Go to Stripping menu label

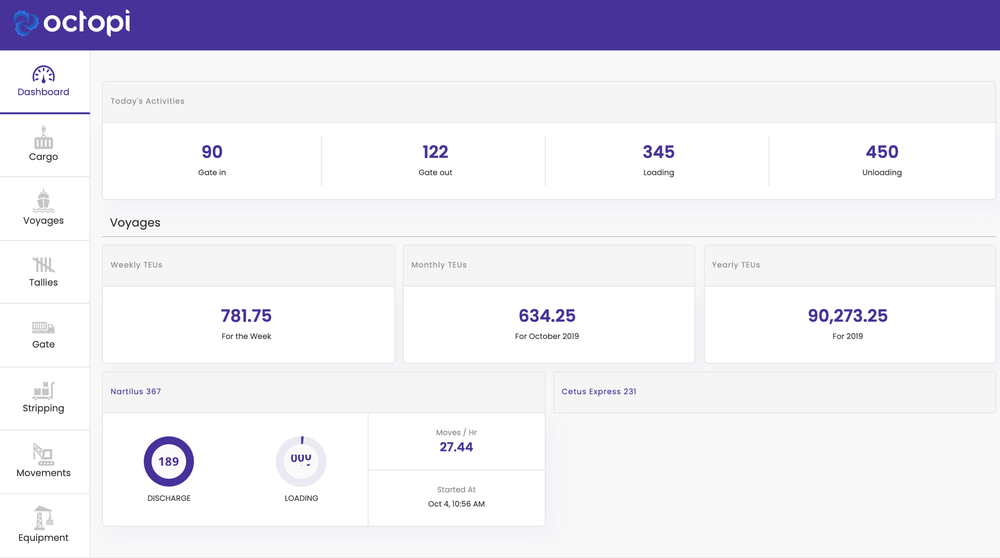(43, 408)
